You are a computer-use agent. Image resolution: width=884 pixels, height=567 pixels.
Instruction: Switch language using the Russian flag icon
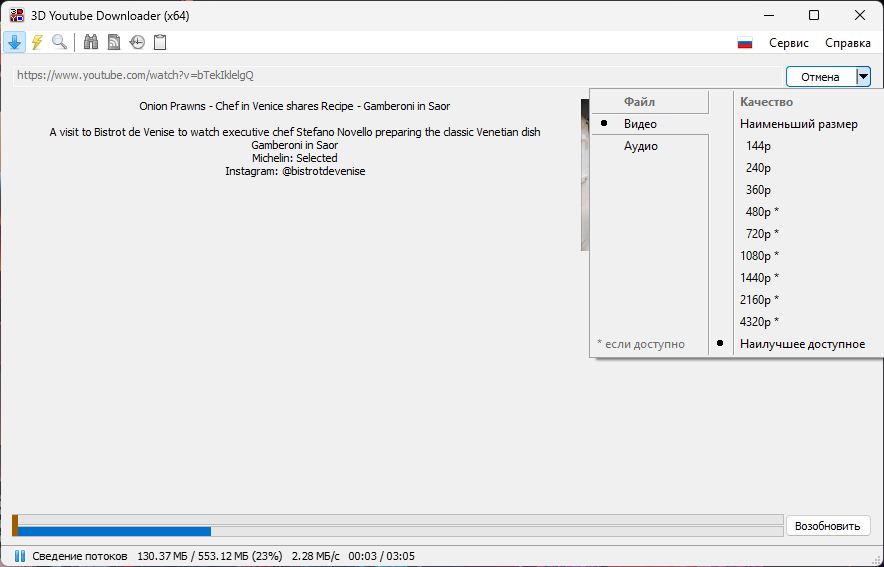tap(745, 43)
